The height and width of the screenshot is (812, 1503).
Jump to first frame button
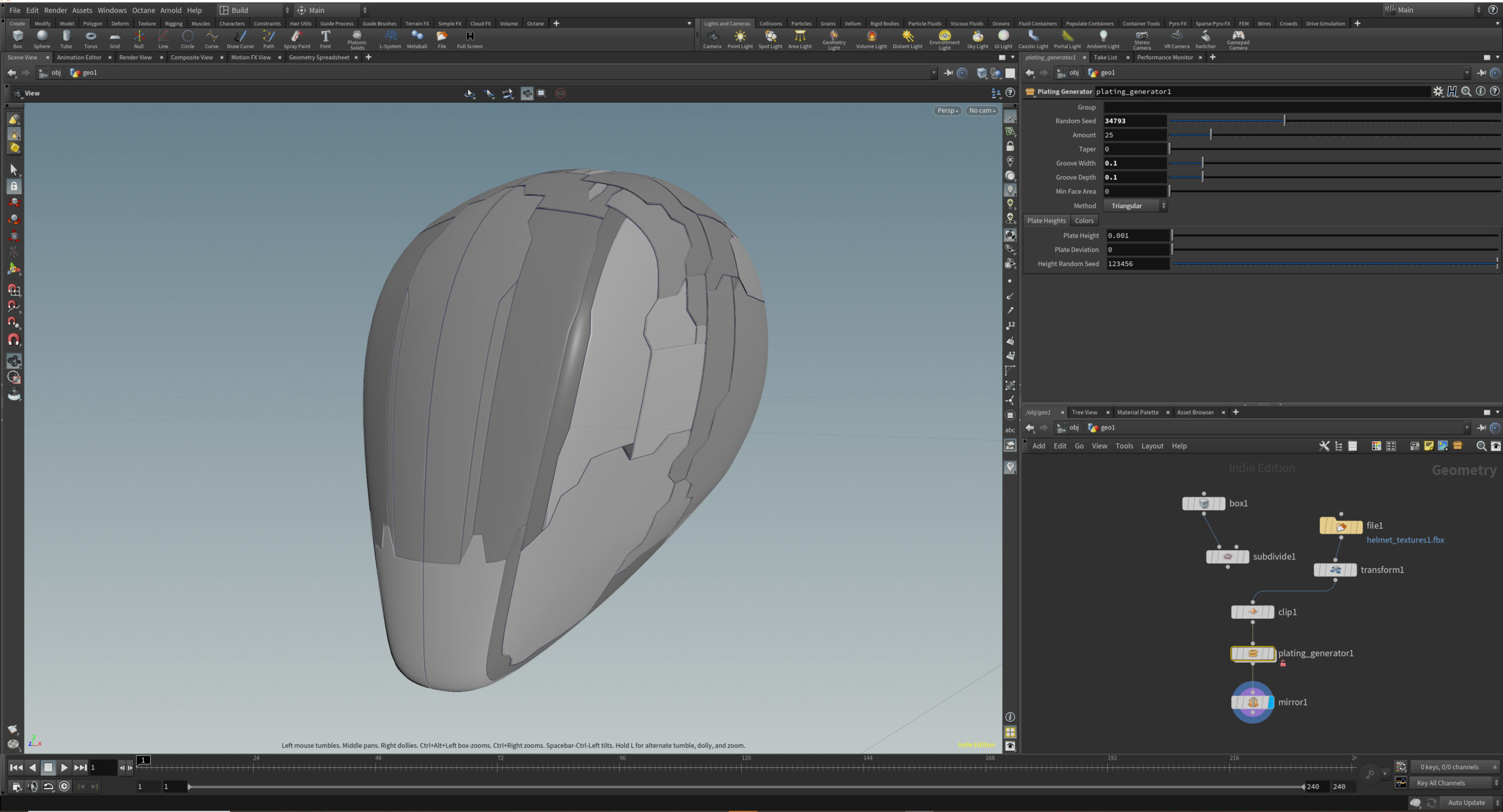(x=16, y=767)
